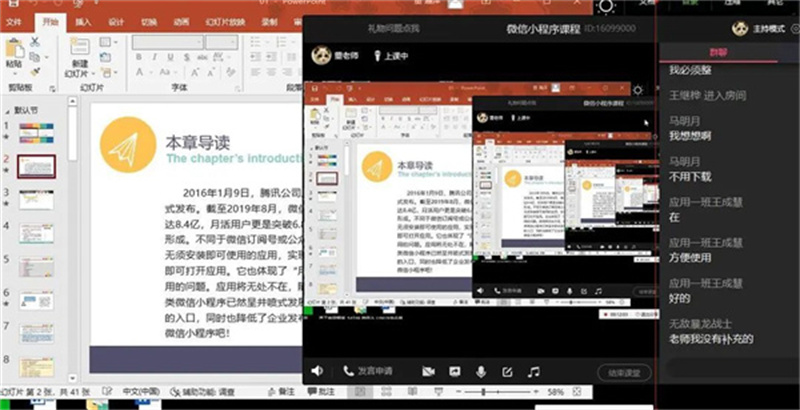Open the whiteboard edit icon

click(x=507, y=371)
